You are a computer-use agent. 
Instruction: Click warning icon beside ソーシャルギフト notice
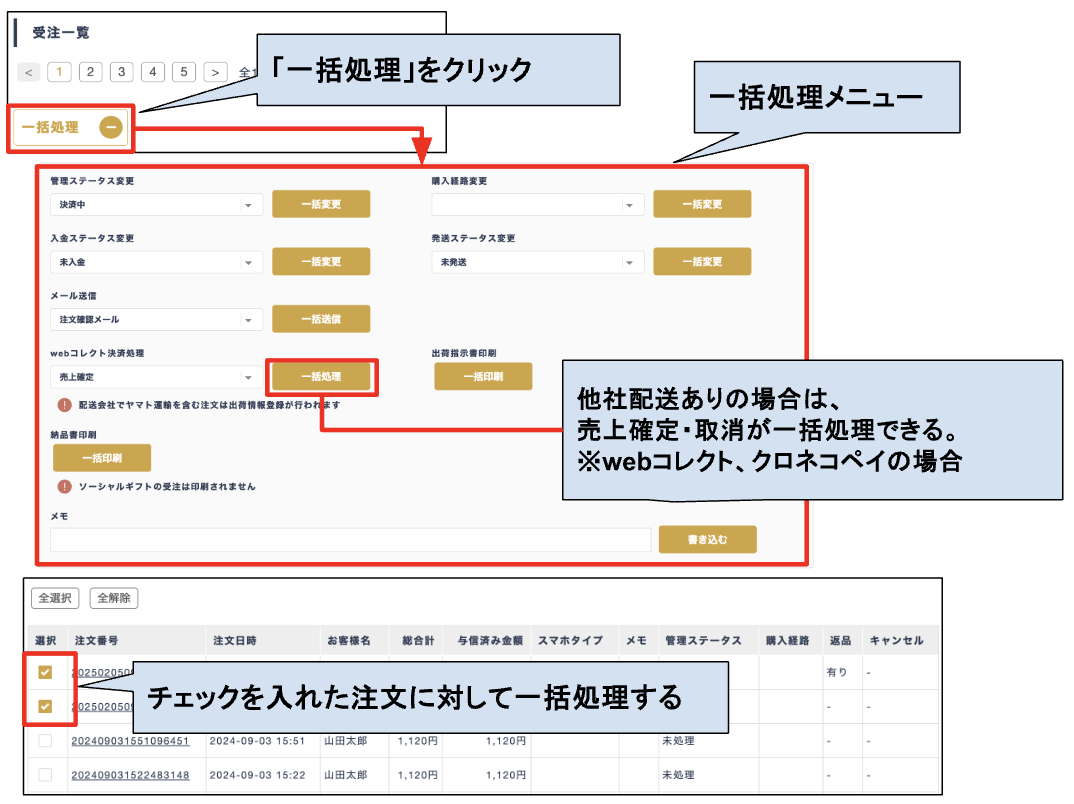[64, 486]
